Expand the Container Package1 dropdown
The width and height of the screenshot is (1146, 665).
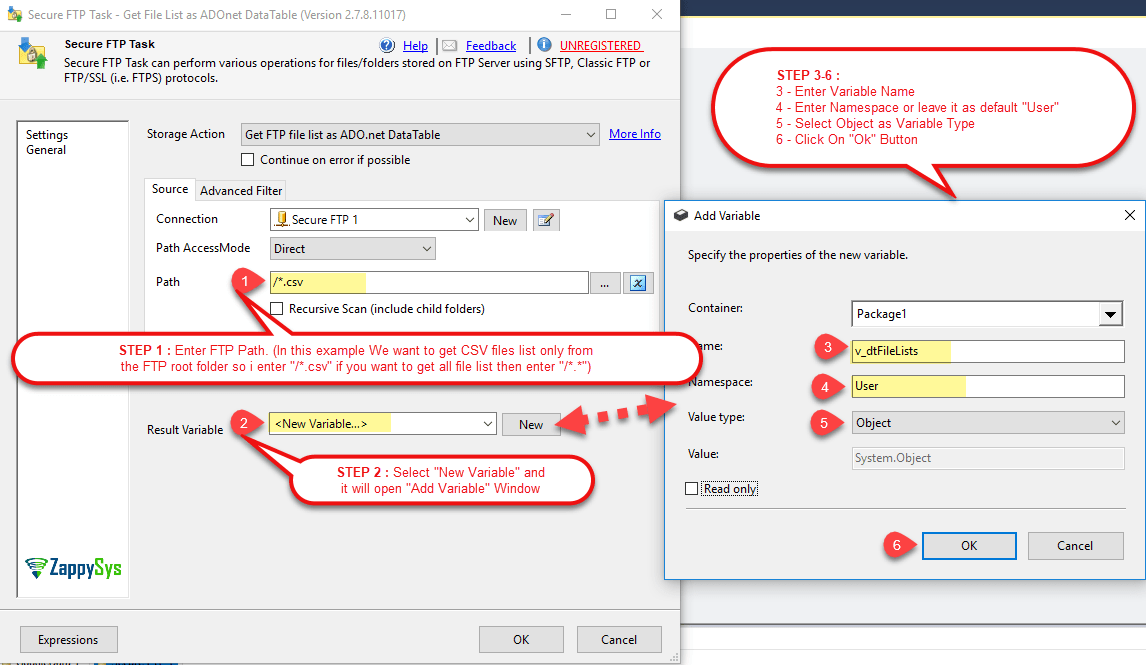[1110, 314]
